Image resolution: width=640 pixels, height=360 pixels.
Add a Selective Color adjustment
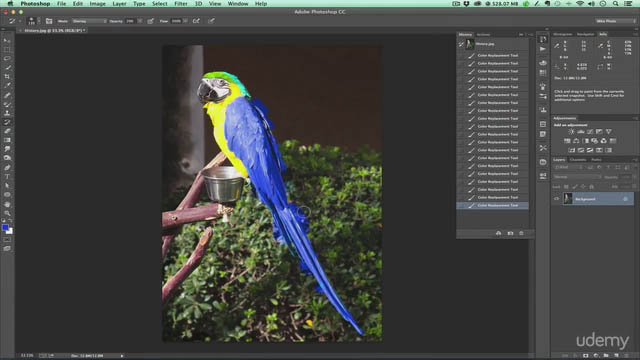[609, 150]
